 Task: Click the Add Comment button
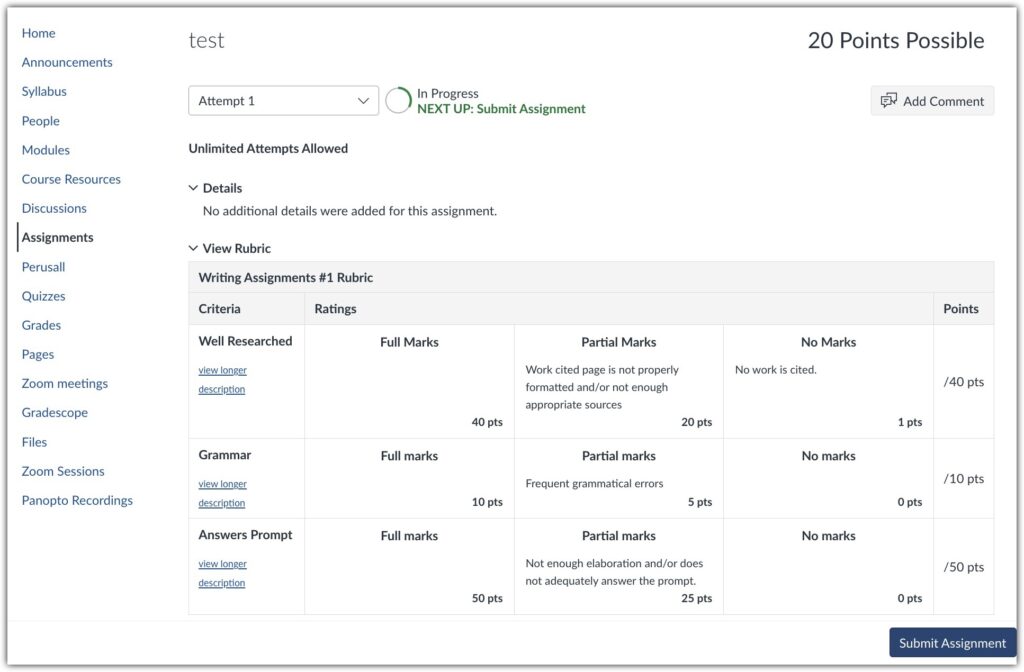pos(932,100)
